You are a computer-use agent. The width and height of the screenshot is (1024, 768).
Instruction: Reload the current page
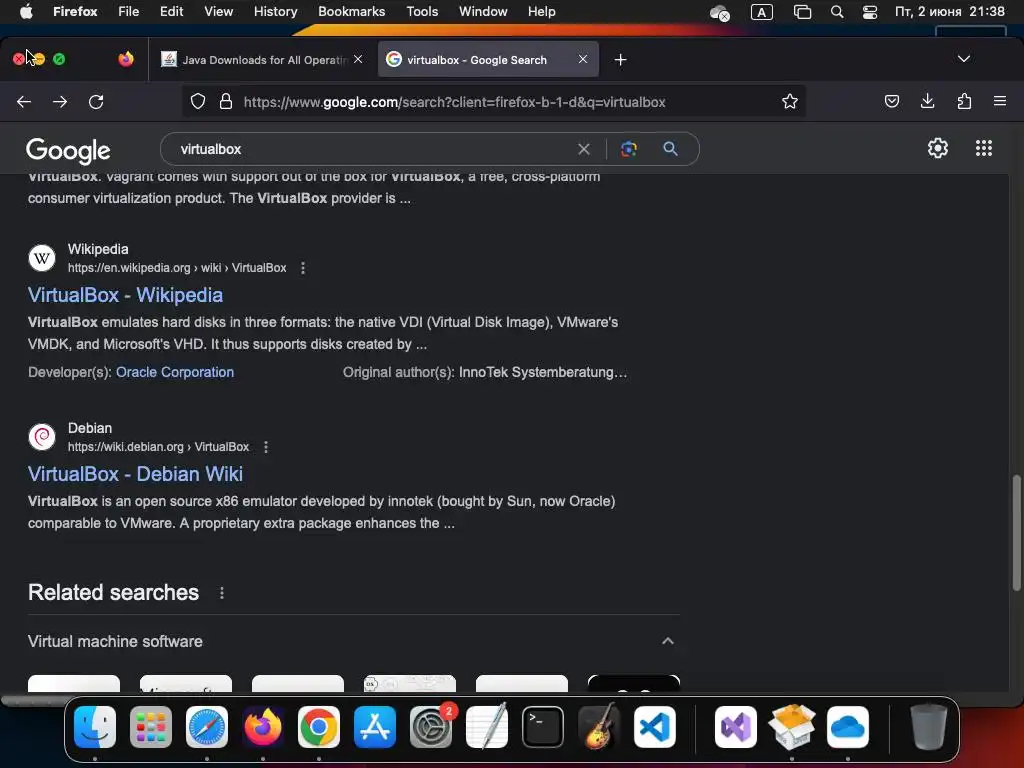tap(97, 102)
